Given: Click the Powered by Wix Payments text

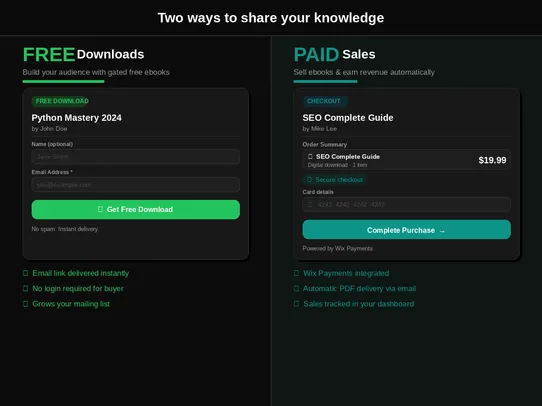Looking at the screenshot, I should (x=338, y=248).
